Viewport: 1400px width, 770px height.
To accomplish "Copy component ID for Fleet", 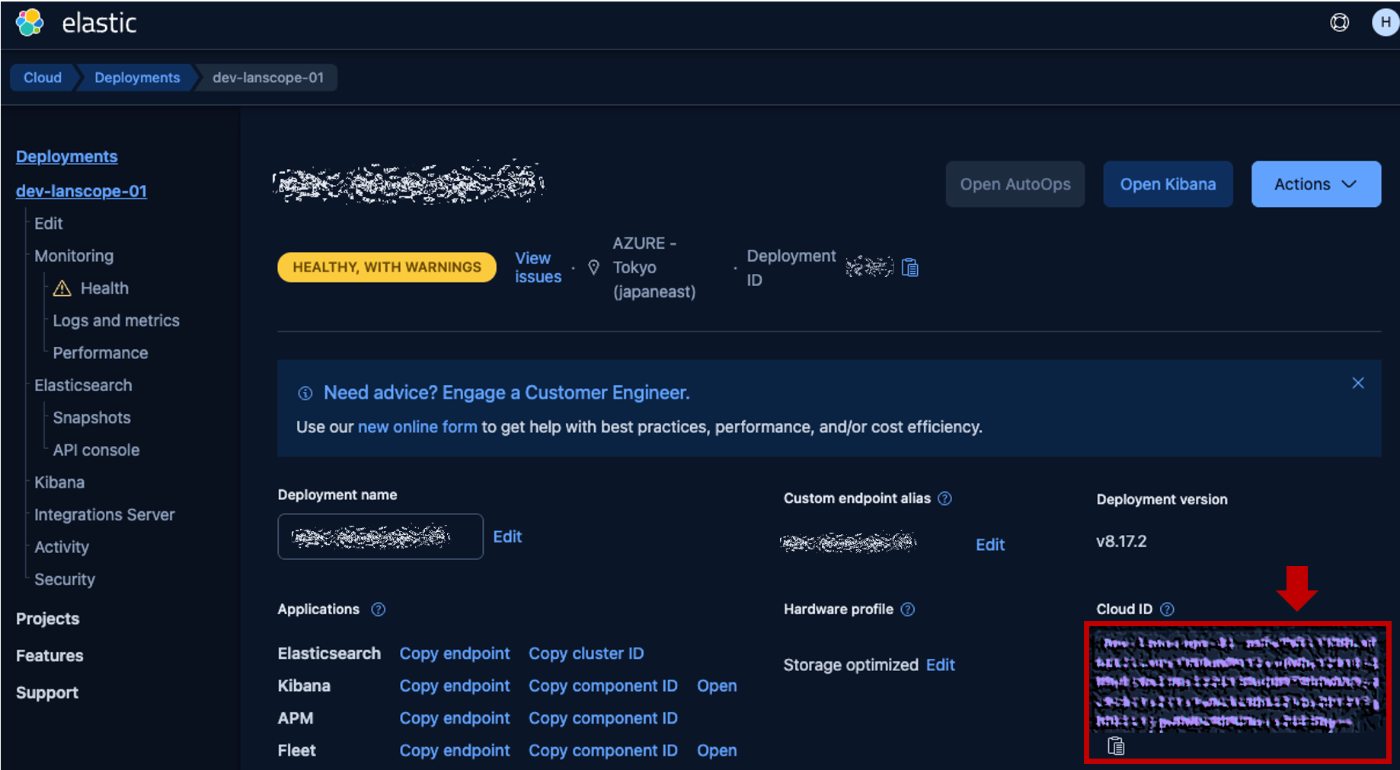I will point(603,750).
